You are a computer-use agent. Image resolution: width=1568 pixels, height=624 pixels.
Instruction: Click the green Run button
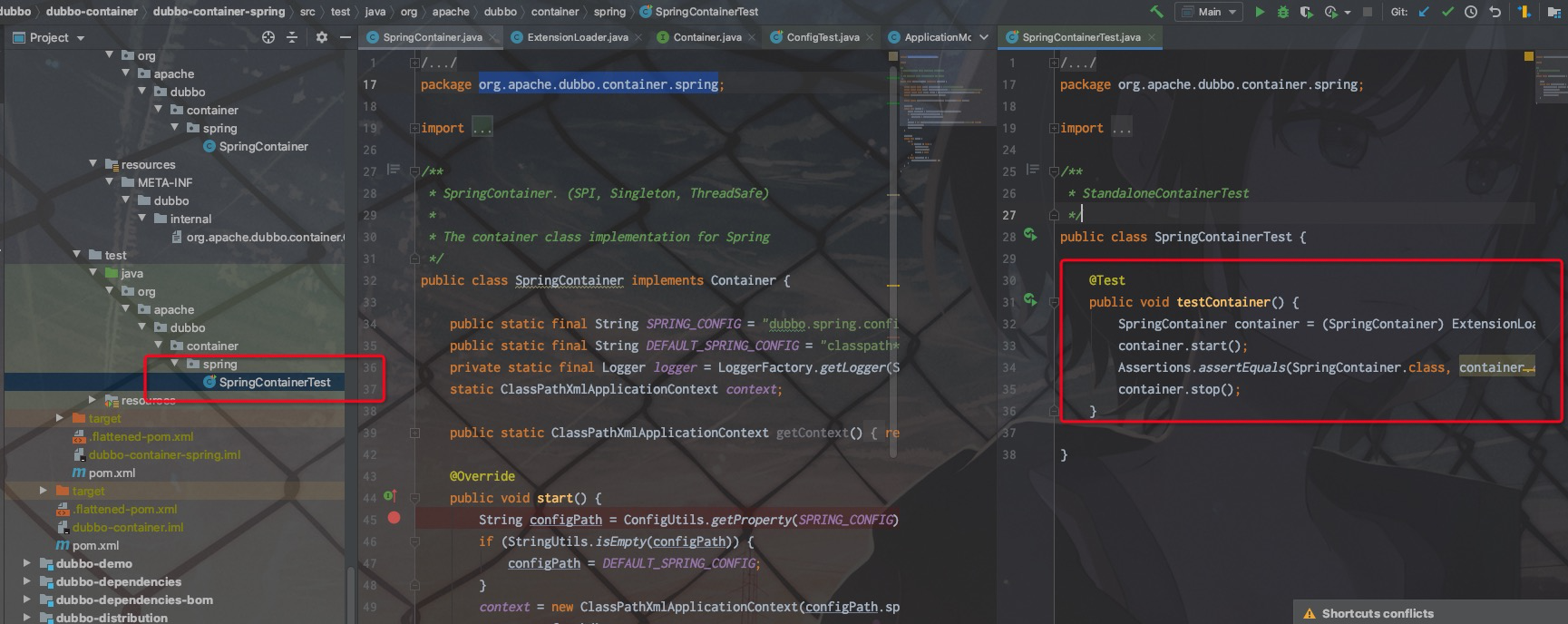point(1260,12)
